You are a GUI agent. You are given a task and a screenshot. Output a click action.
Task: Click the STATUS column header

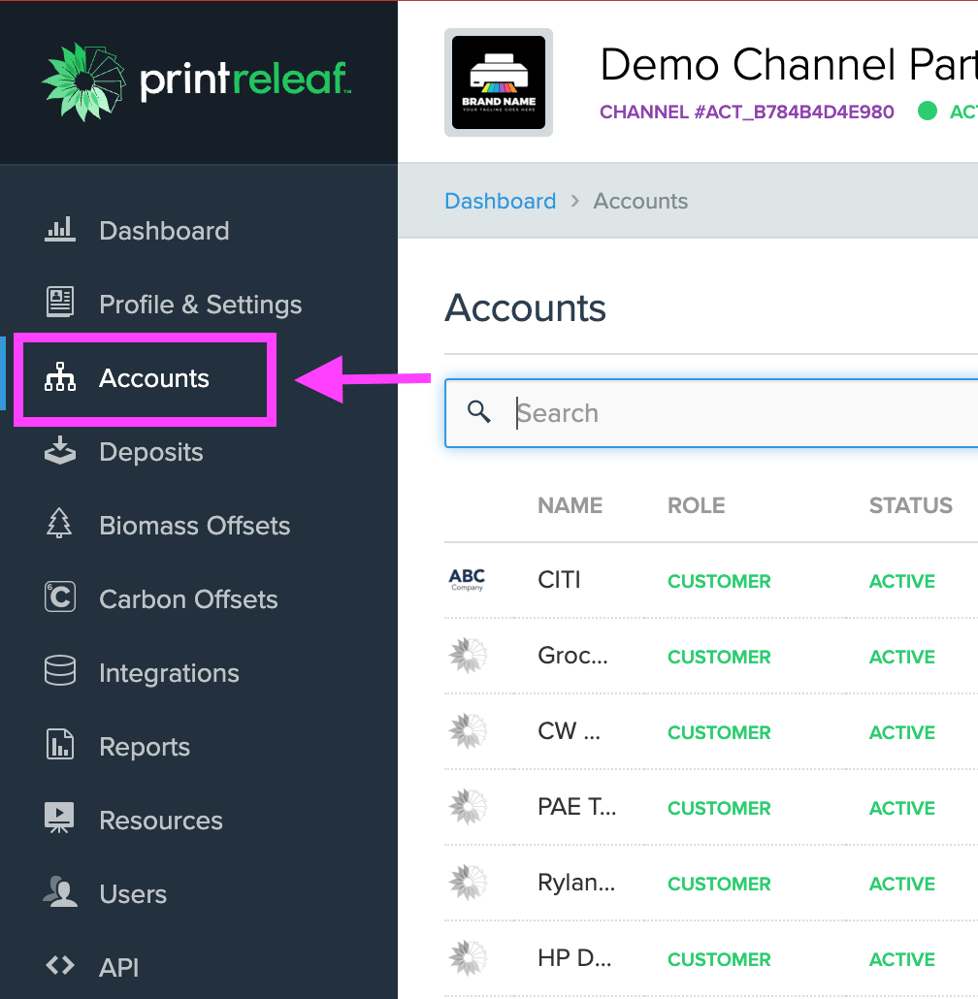(910, 505)
